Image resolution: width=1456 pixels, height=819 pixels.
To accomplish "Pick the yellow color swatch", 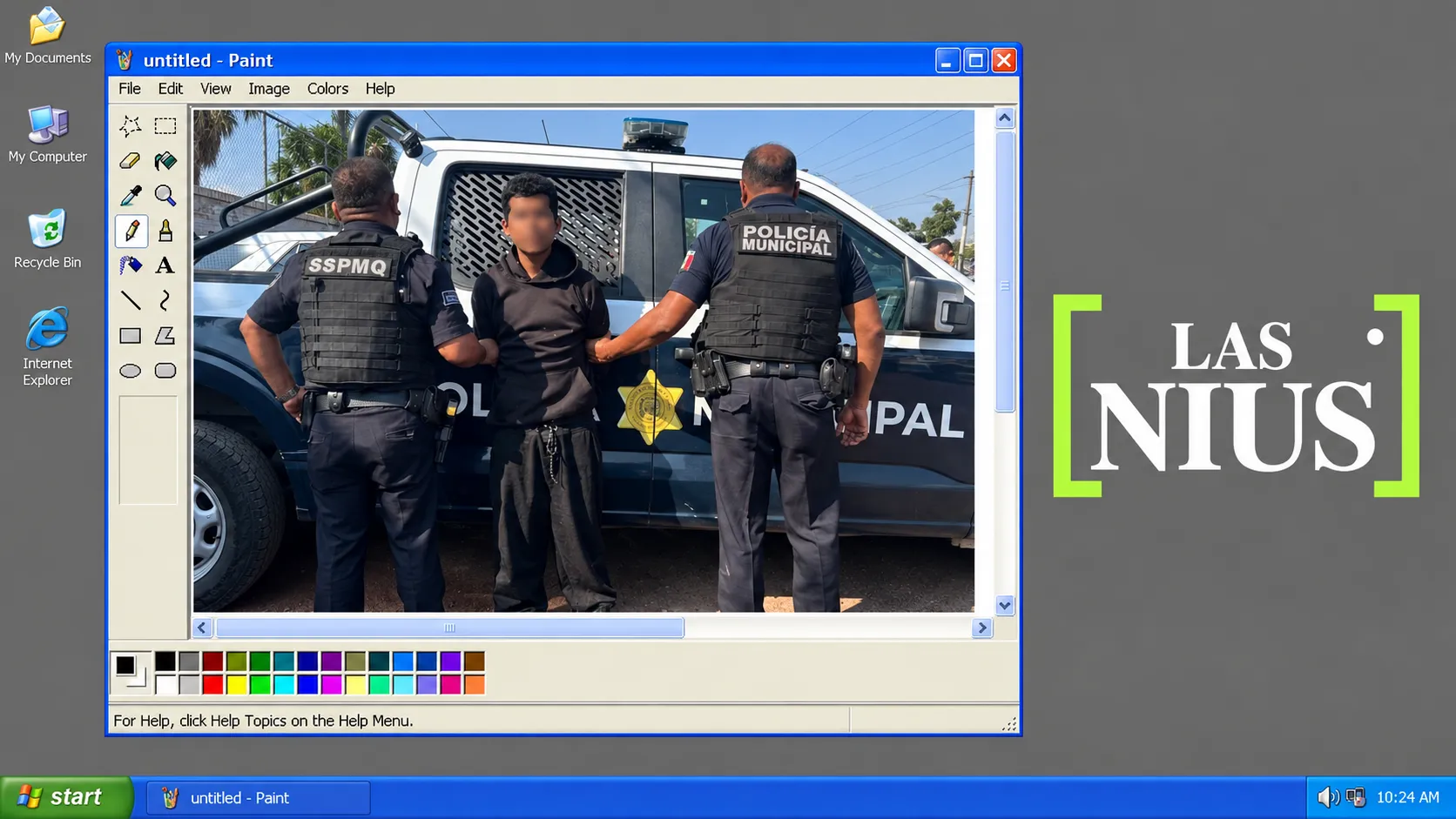I will click(236, 685).
